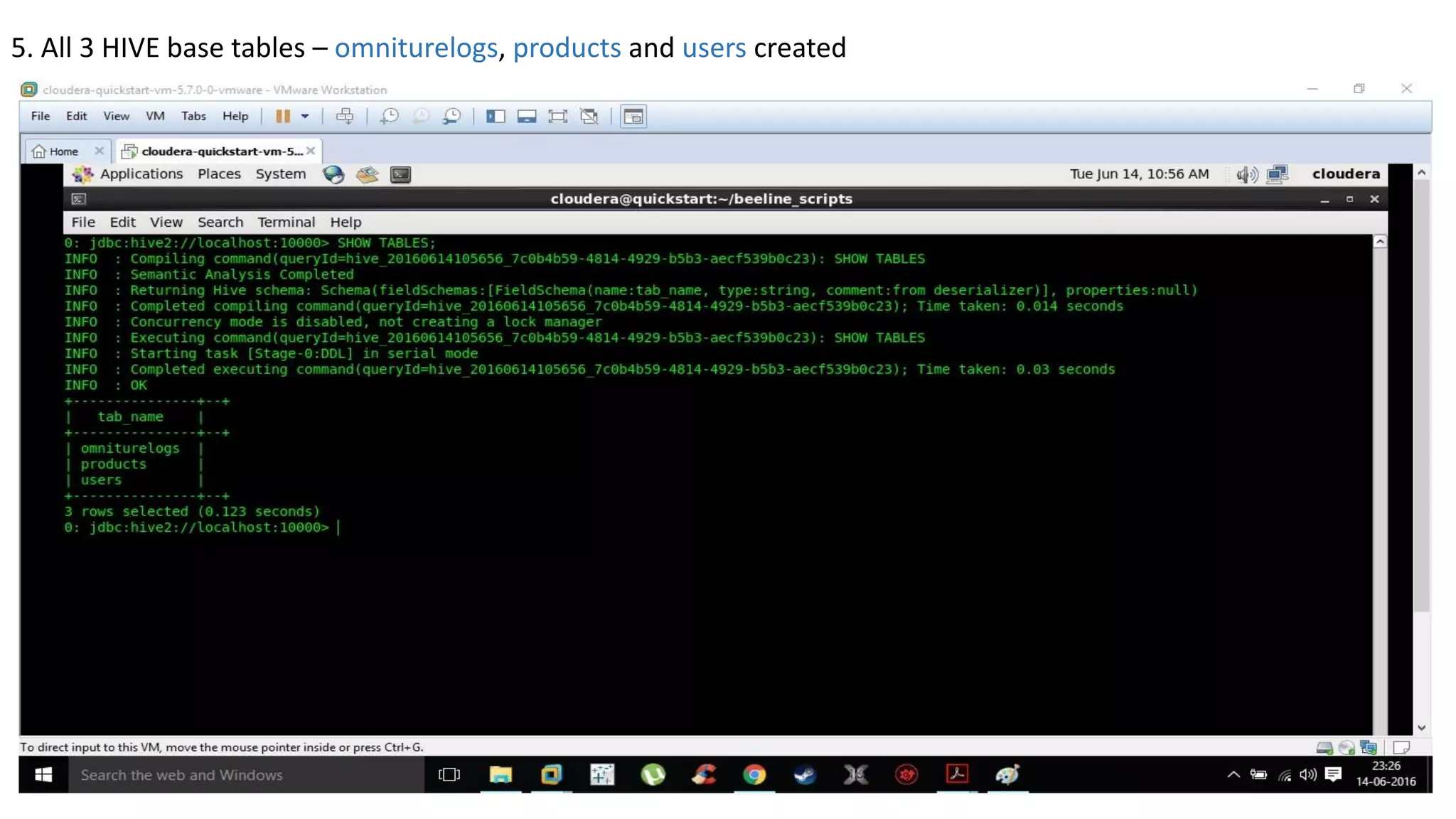Click the VMware hard disk status icon

pyautogui.click(x=1324, y=747)
